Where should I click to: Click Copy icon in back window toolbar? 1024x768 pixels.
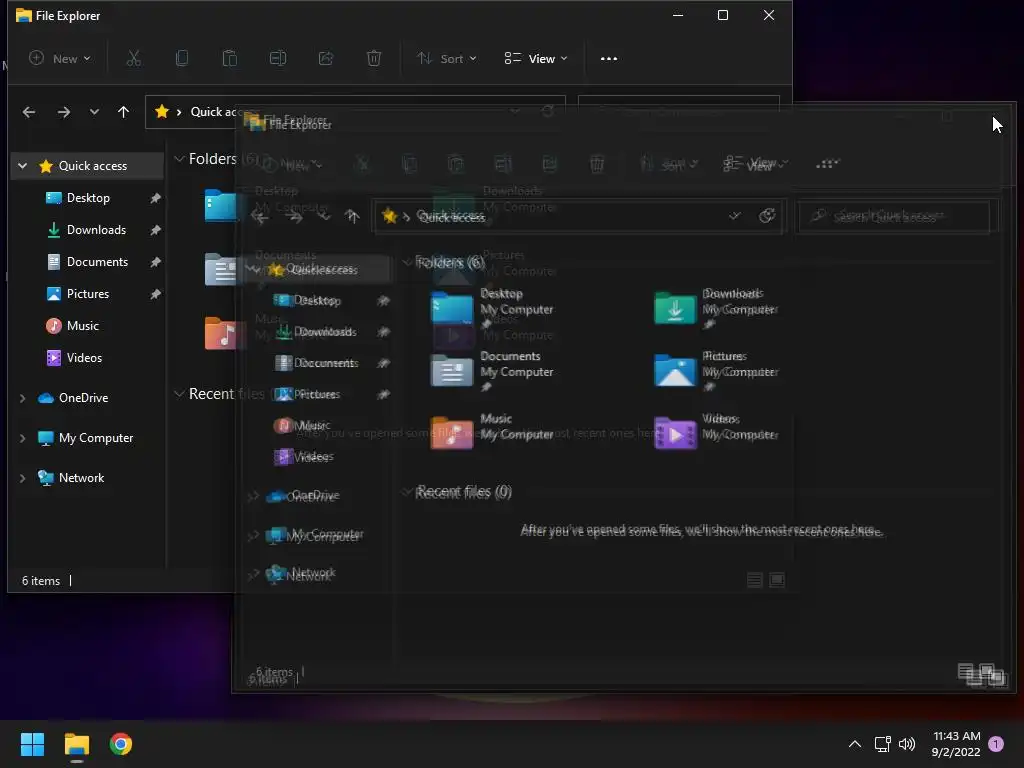tap(182, 59)
